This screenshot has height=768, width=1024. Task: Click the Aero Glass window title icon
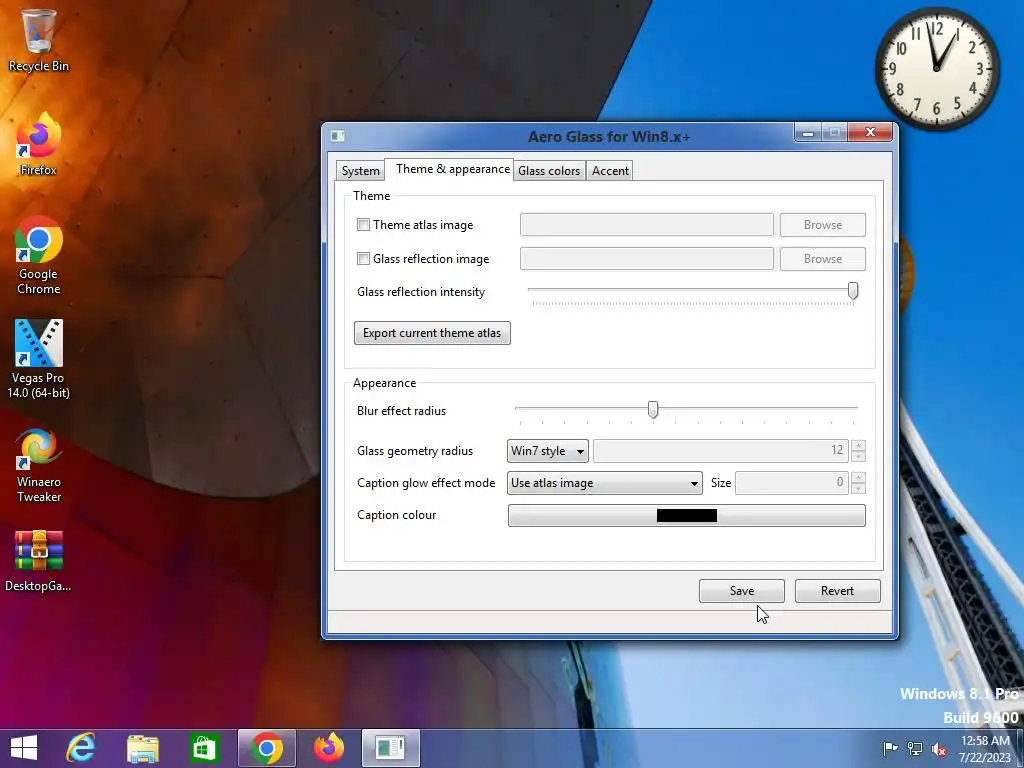(x=338, y=136)
